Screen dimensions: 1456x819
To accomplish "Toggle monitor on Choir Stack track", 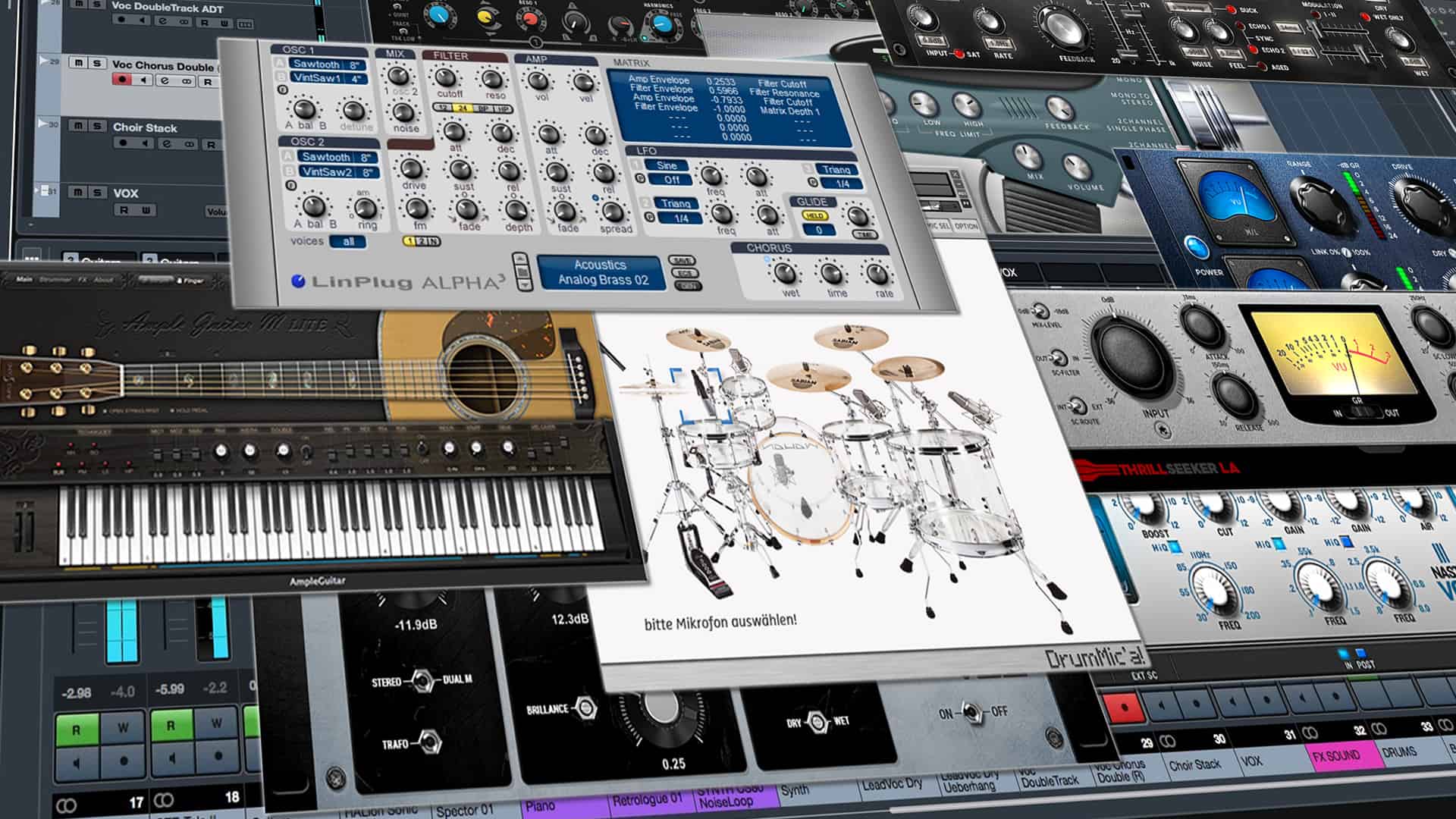I will click(144, 143).
